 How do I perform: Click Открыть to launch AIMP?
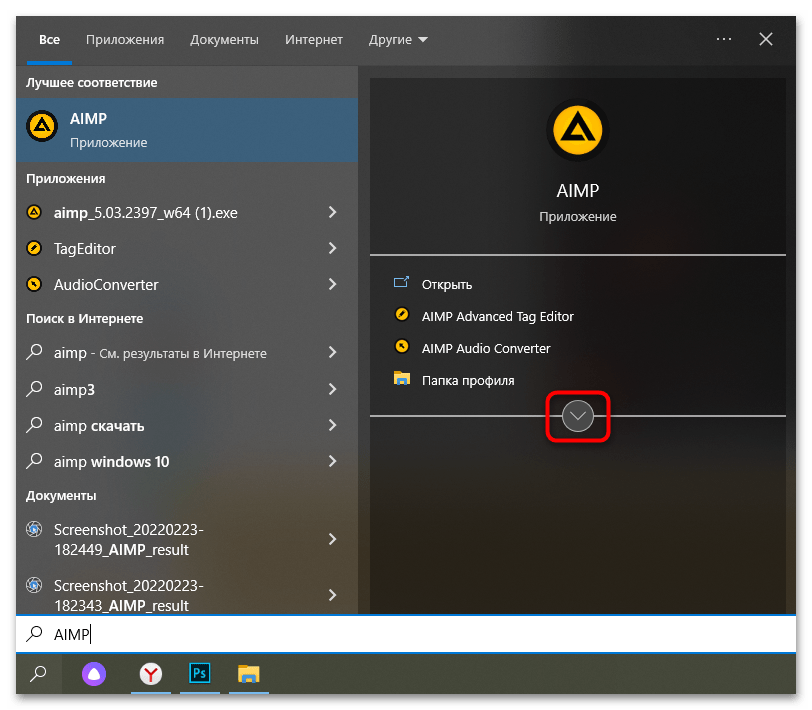click(446, 284)
